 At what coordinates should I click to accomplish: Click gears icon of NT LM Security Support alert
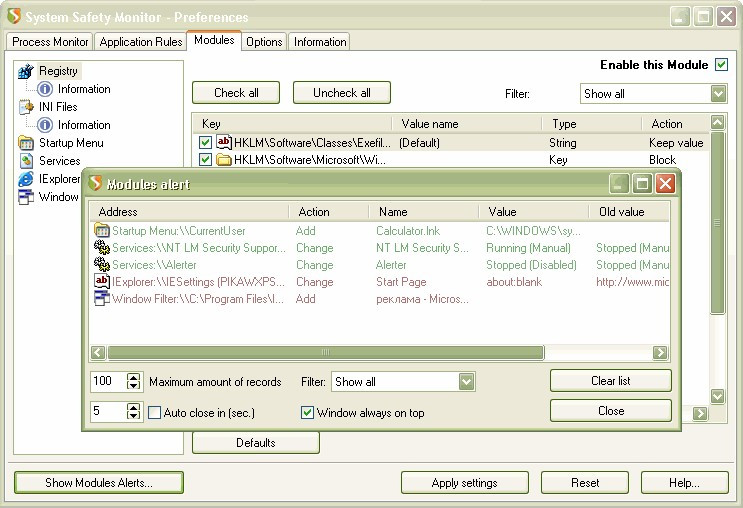102,247
